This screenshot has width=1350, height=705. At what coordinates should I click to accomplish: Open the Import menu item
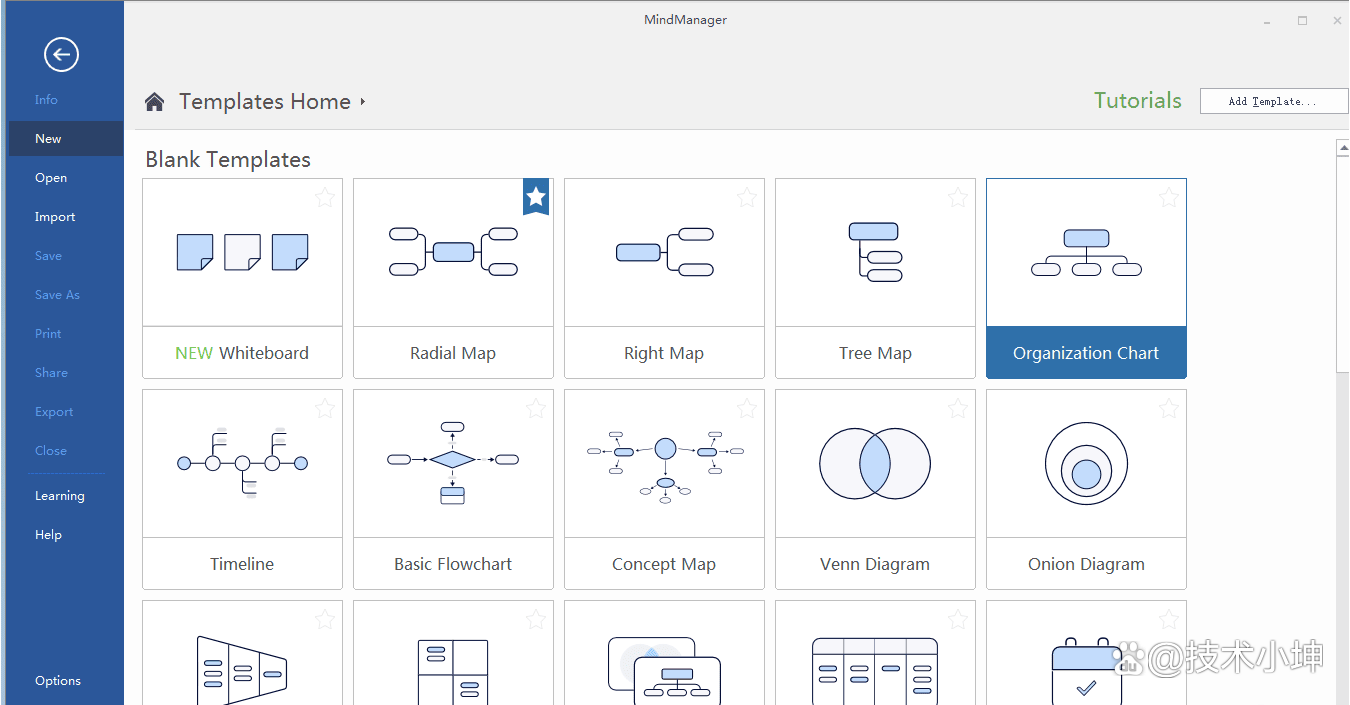[55, 217]
